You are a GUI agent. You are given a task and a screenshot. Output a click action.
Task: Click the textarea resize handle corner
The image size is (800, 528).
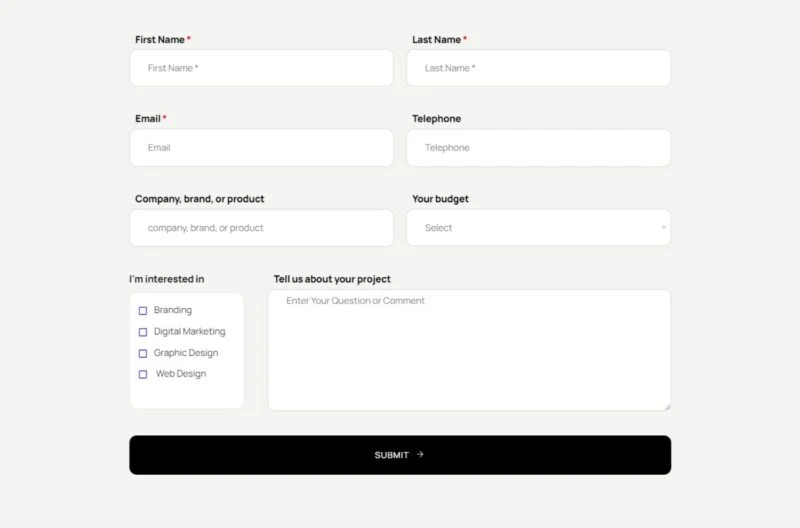click(667, 407)
